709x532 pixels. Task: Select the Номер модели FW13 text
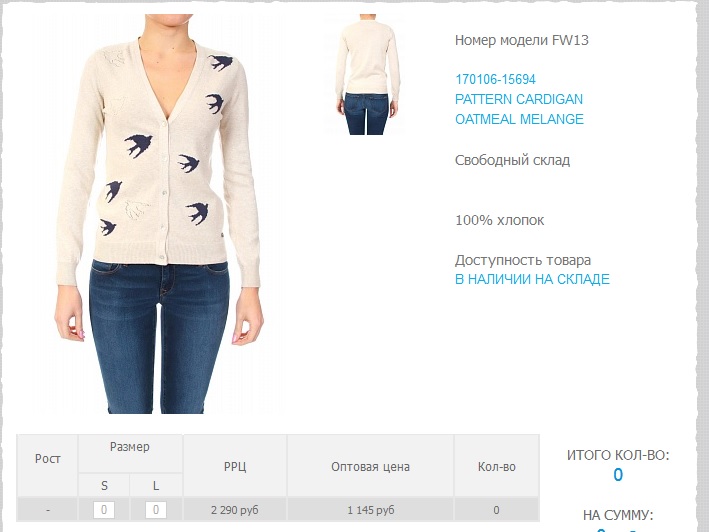point(521,40)
